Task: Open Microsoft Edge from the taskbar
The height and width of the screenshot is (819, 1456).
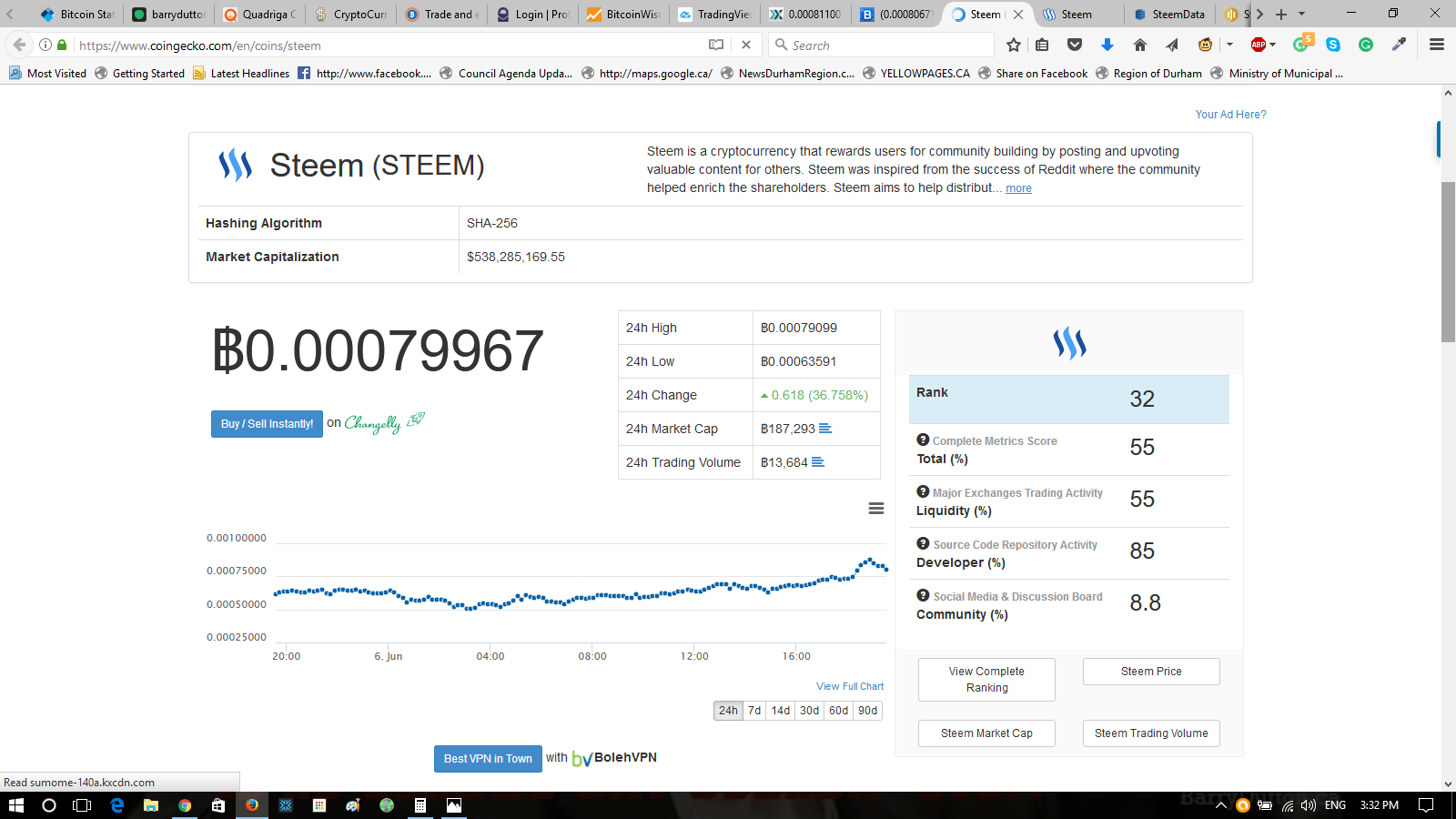Action: [116, 805]
